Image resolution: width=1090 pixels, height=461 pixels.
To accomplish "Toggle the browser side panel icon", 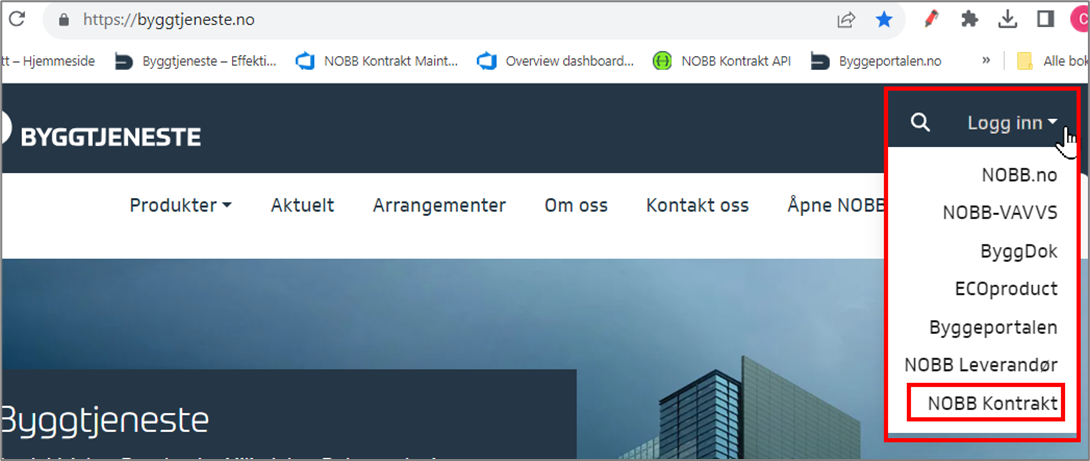I will coord(1046,19).
